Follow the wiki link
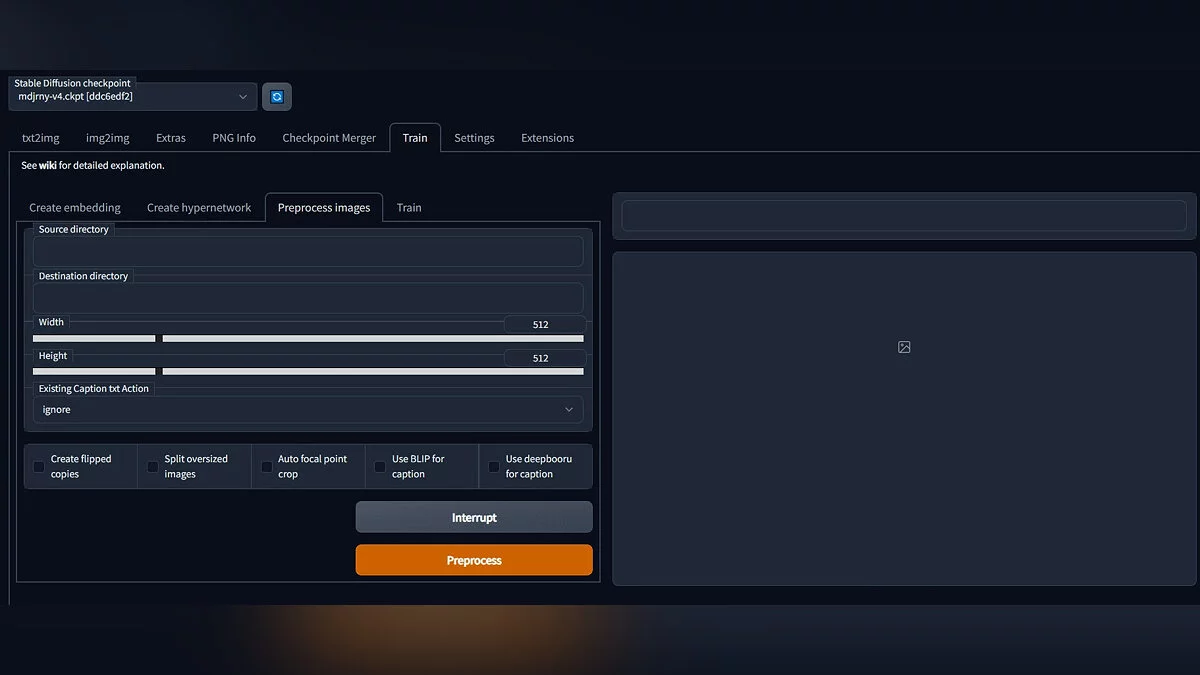 (x=47, y=166)
